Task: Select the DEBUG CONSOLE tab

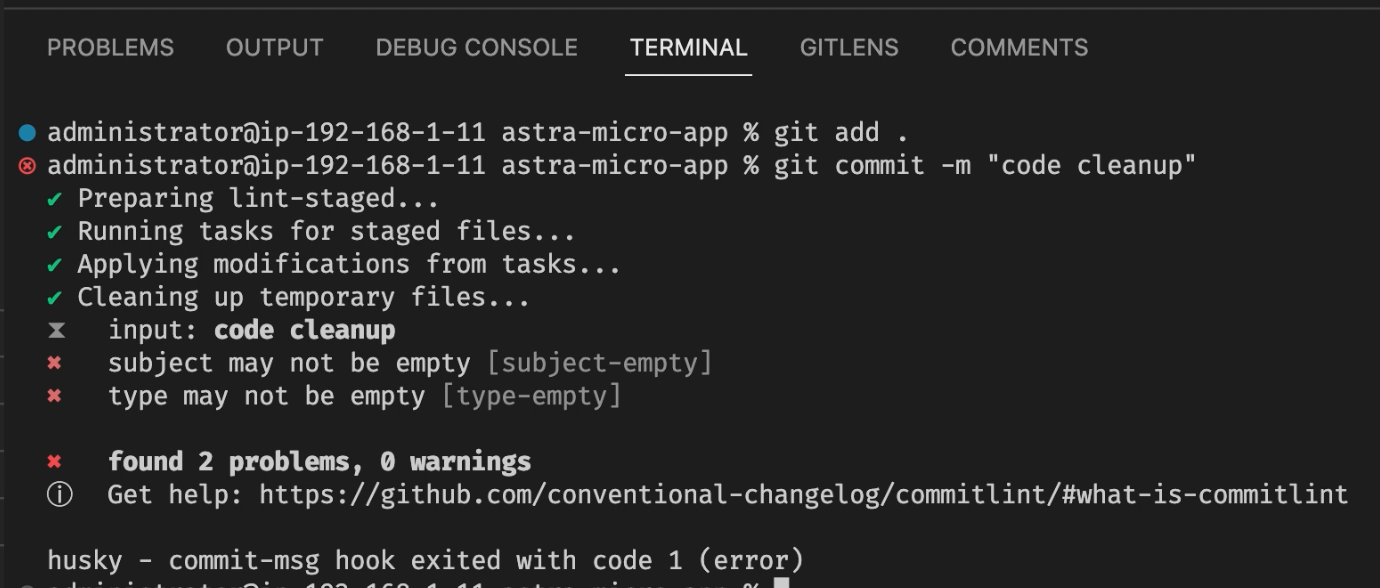Action: tap(476, 47)
